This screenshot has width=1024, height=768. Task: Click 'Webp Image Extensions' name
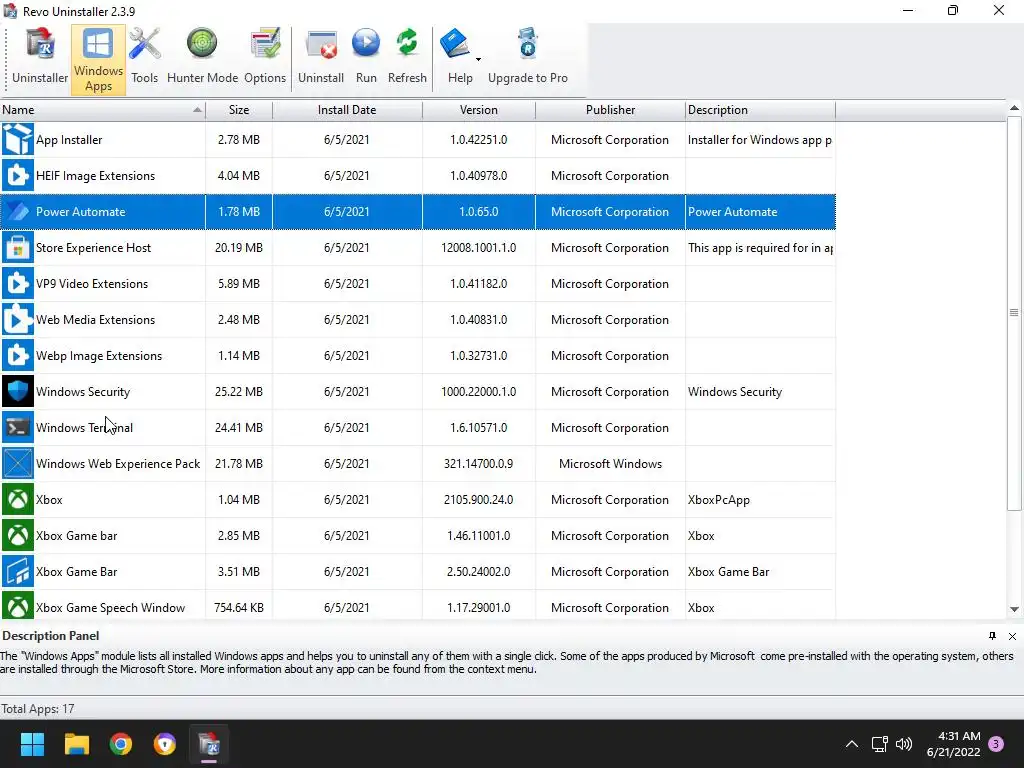tap(99, 355)
